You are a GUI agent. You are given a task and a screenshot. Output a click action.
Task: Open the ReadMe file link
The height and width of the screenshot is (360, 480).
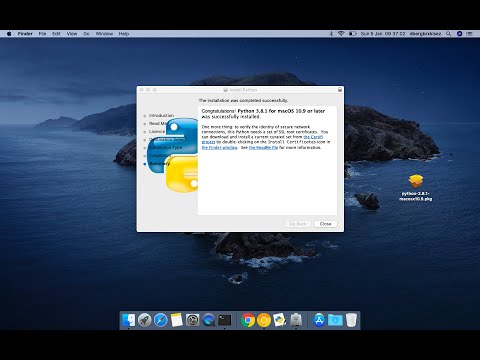[263, 147]
